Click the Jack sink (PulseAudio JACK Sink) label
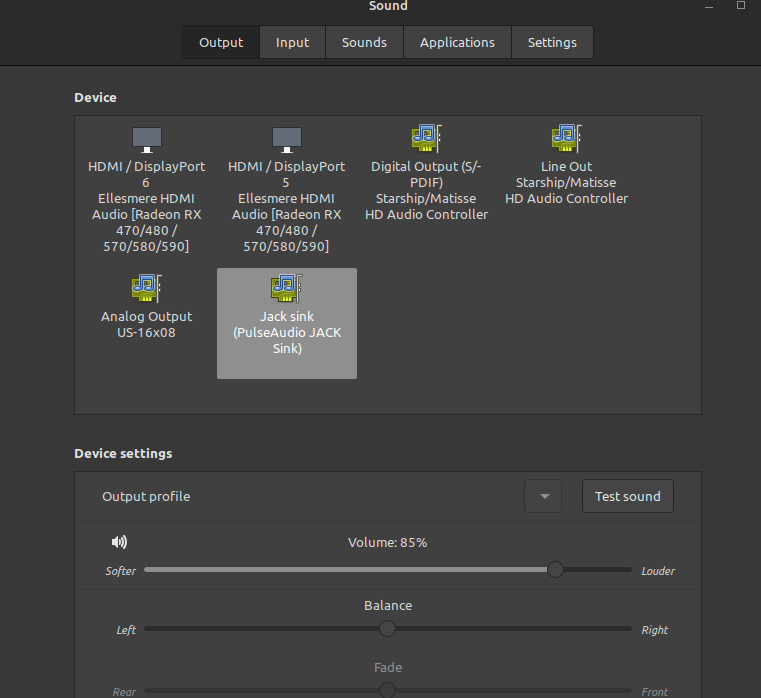 287,332
